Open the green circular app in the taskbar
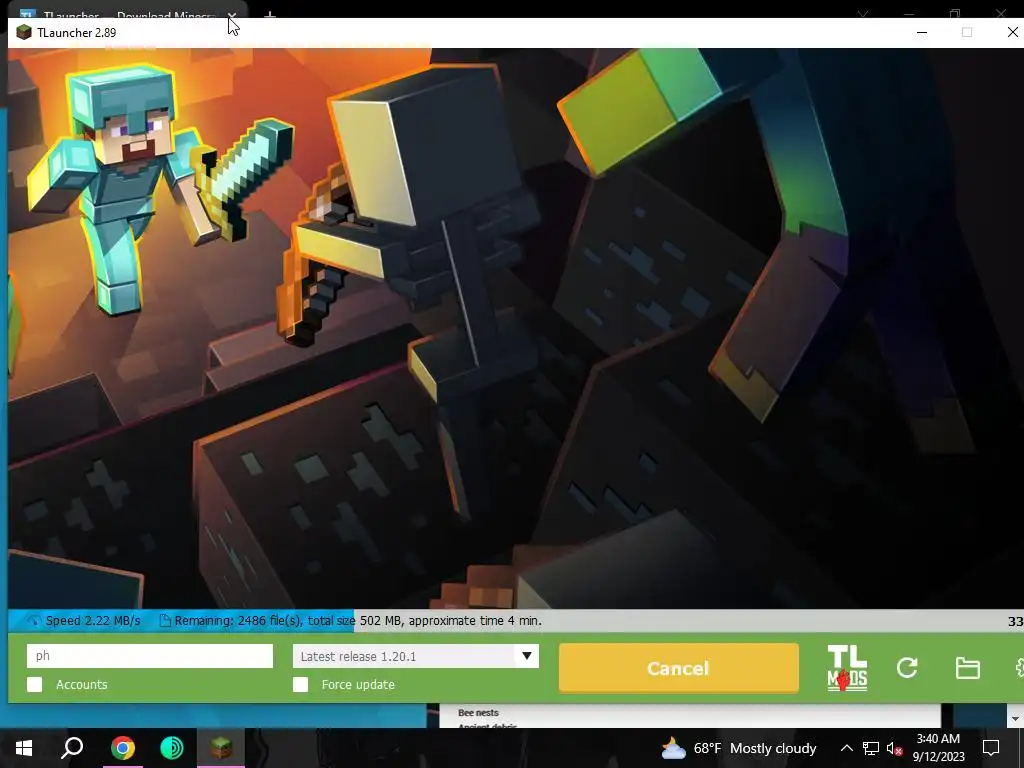1024x768 pixels. pos(172,748)
